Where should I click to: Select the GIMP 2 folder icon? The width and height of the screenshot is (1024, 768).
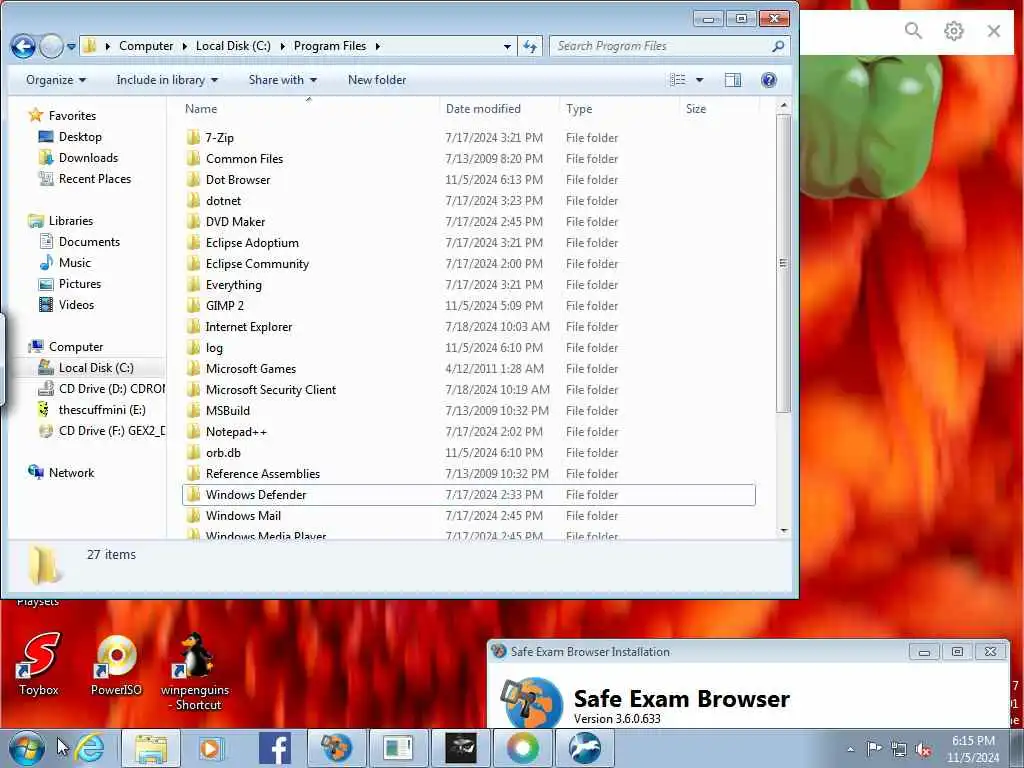pos(193,305)
